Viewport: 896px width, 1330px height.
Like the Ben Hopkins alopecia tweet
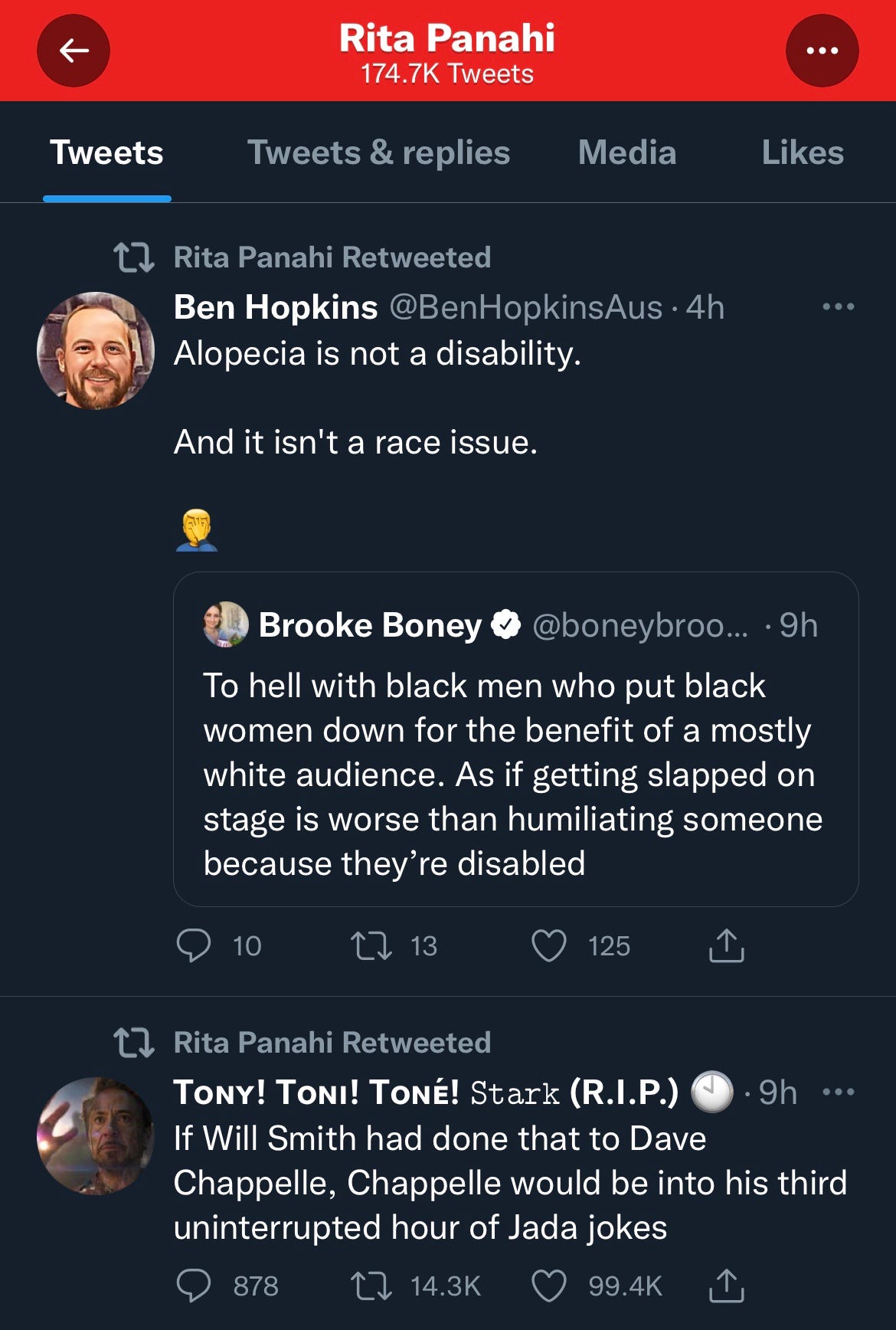(549, 945)
